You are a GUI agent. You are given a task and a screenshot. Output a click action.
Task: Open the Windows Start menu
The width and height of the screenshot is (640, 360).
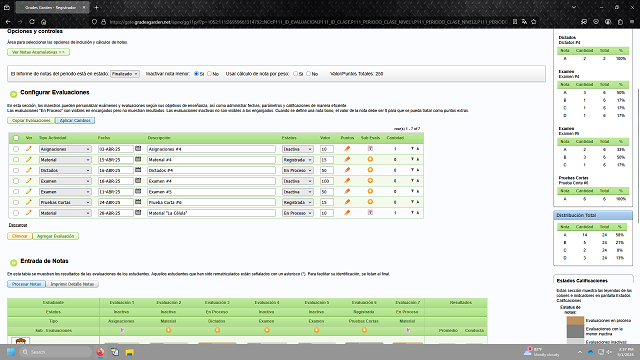click(11, 352)
